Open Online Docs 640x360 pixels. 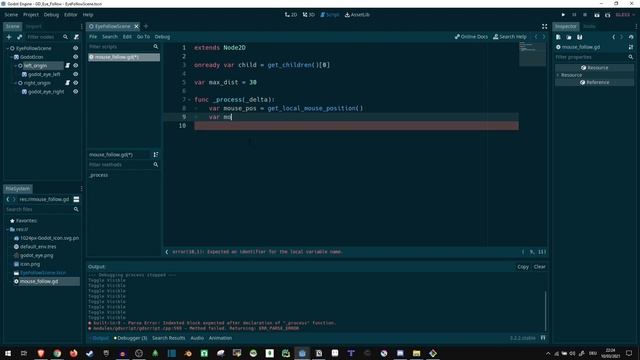471,37
